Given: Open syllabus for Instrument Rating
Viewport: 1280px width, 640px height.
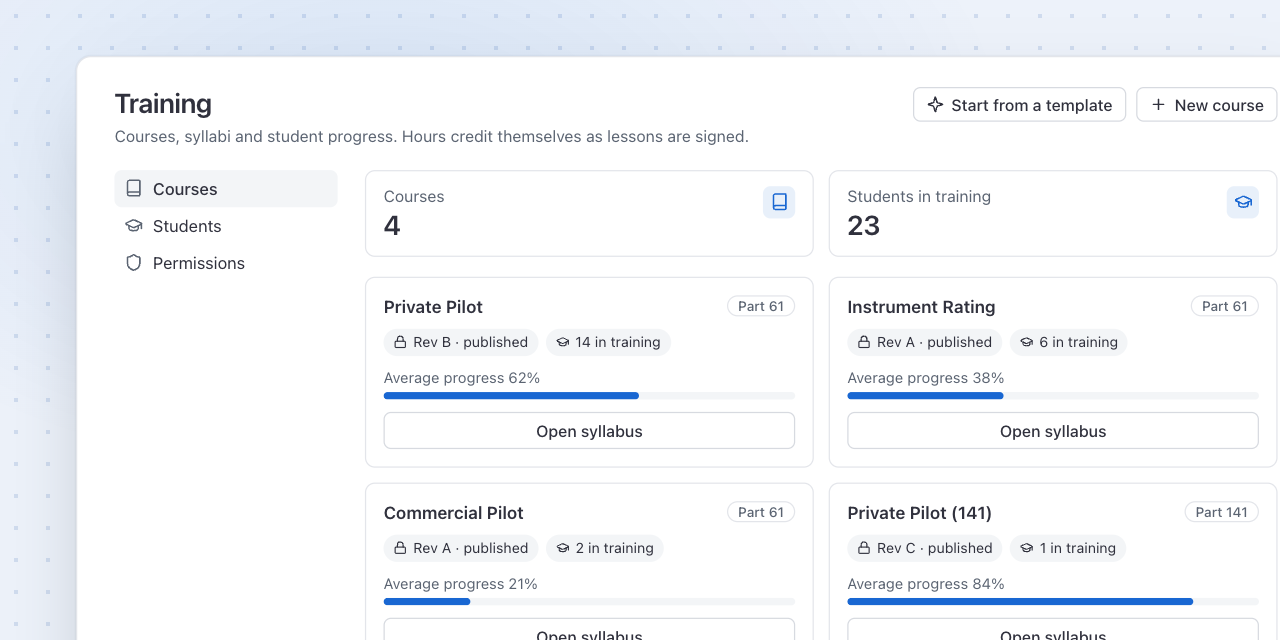Looking at the screenshot, I should [1053, 431].
